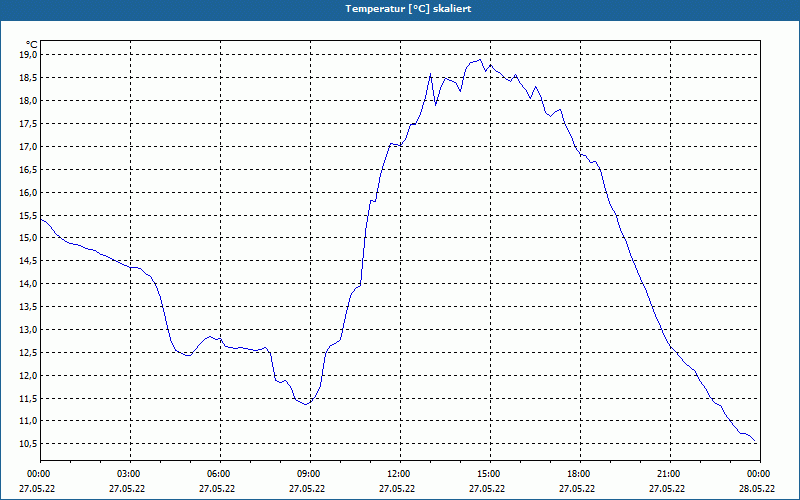Screen dimensions: 800x500
Task: Select the 27.05.22 date under 09:00
Action: coord(307,488)
